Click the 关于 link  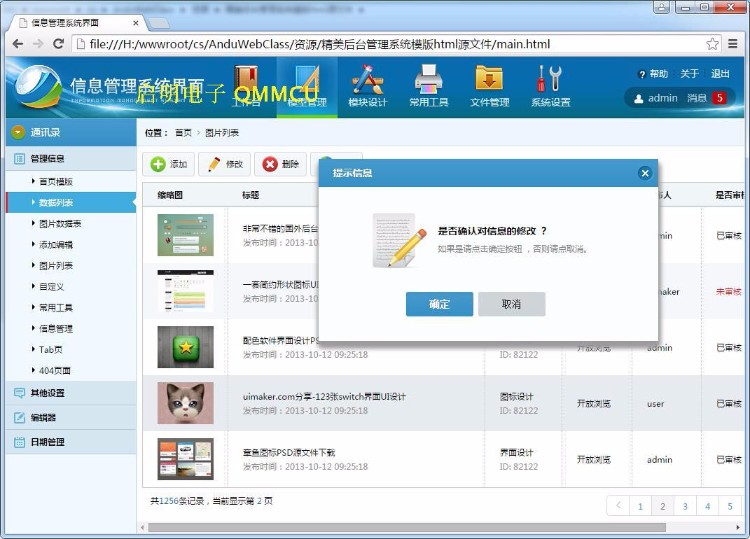pyautogui.click(x=689, y=74)
